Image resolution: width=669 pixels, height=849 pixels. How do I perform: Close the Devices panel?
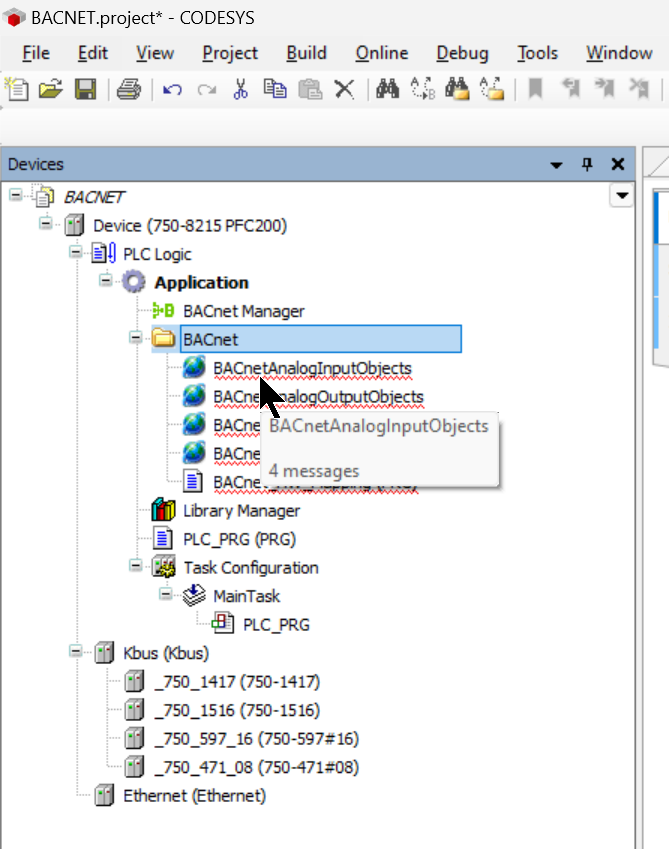618,164
